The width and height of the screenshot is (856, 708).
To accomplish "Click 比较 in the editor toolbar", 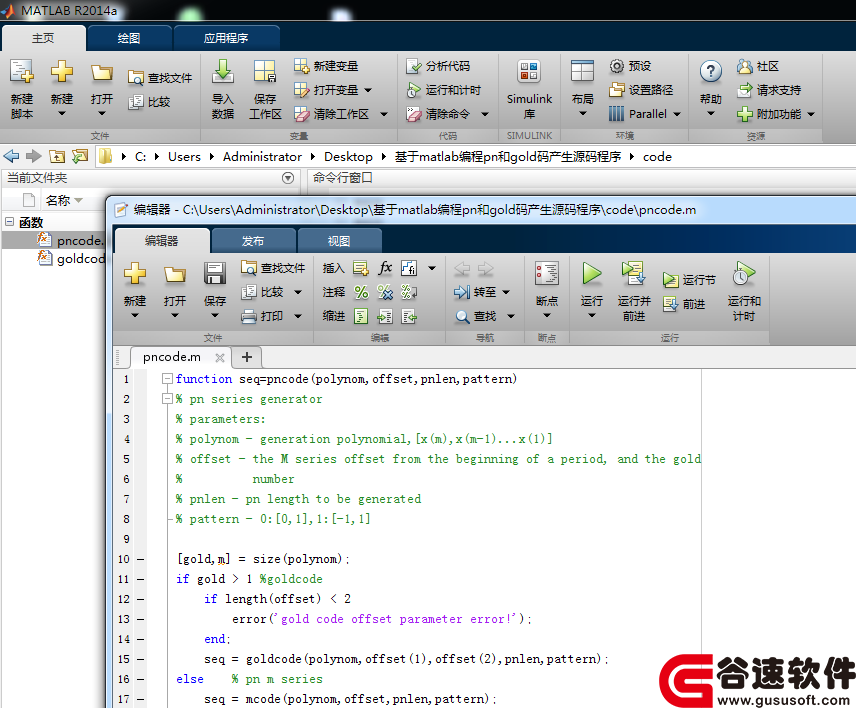I will (263, 292).
